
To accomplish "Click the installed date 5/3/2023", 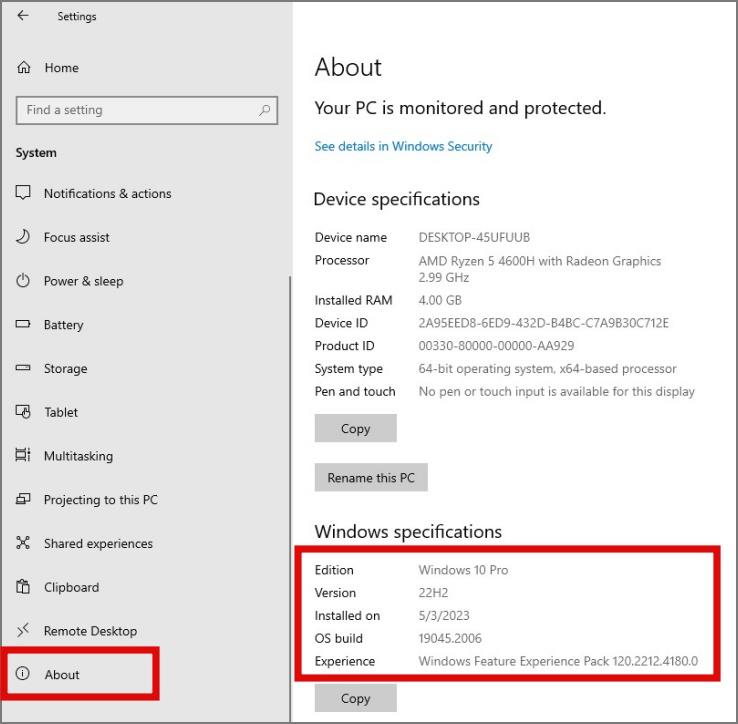I will 444,616.
